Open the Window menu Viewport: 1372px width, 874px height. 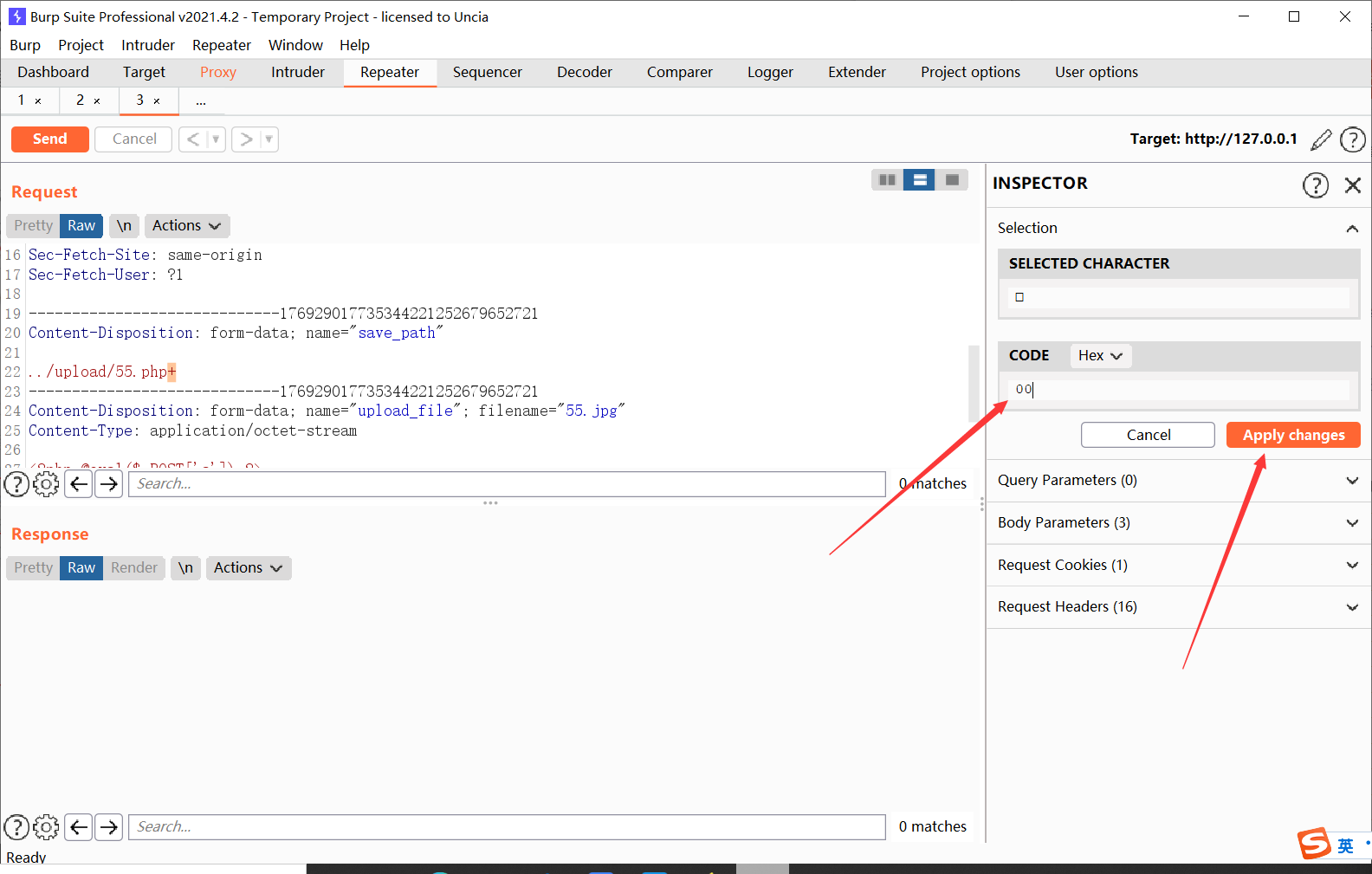pyautogui.click(x=295, y=45)
